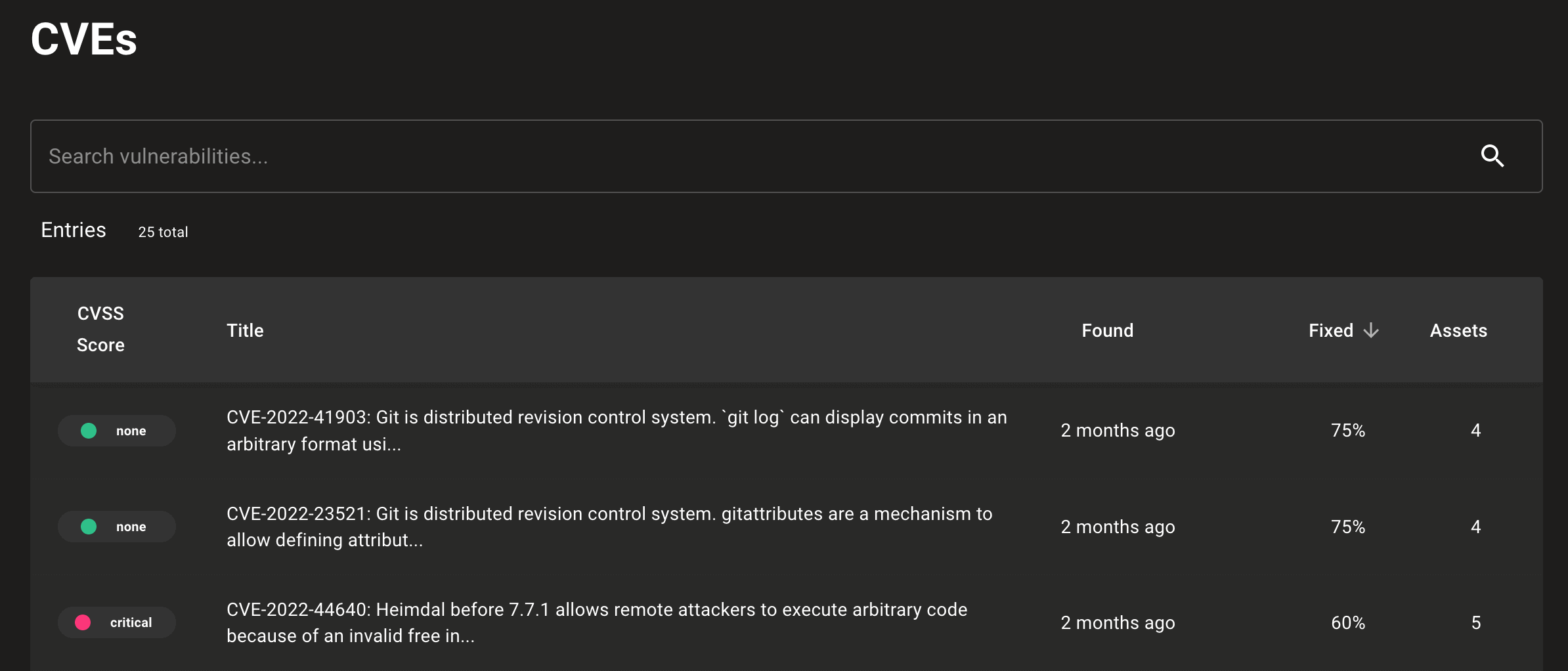Viewport: 1568px width, 671px height.
Task: Click the '25 total' entries count
Action: pyautogui.click(x=163, y=232)
